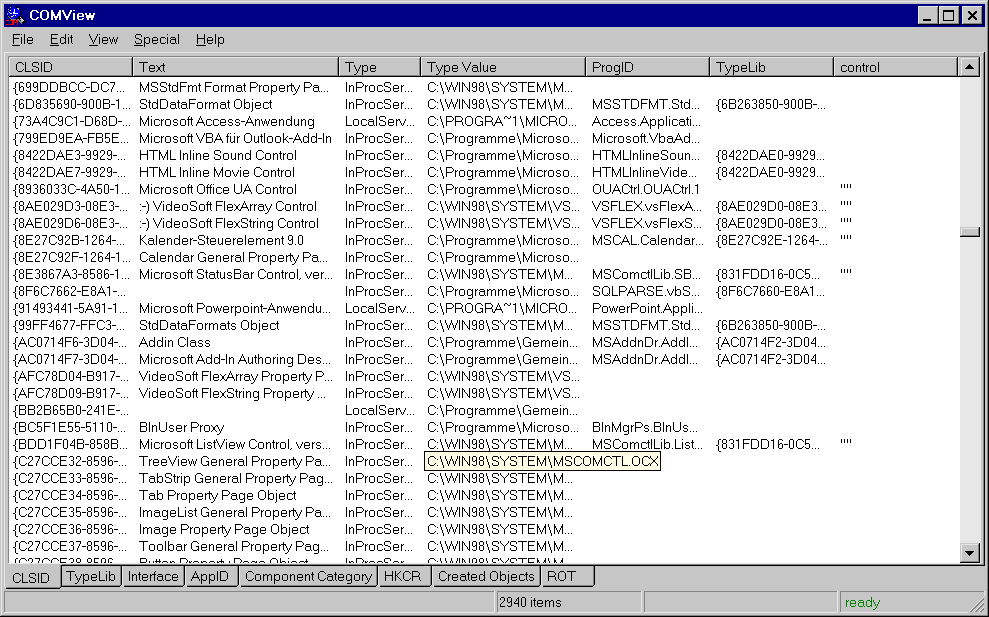Select the Microsoft Office UA Control row
989x617 pixels.
[x=484, y=190]
